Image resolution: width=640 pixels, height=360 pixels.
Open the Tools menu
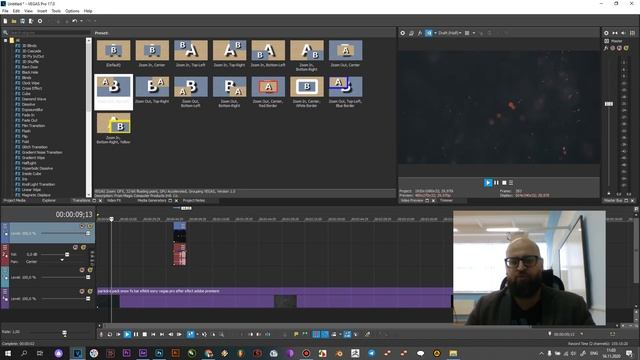(56, 11)
